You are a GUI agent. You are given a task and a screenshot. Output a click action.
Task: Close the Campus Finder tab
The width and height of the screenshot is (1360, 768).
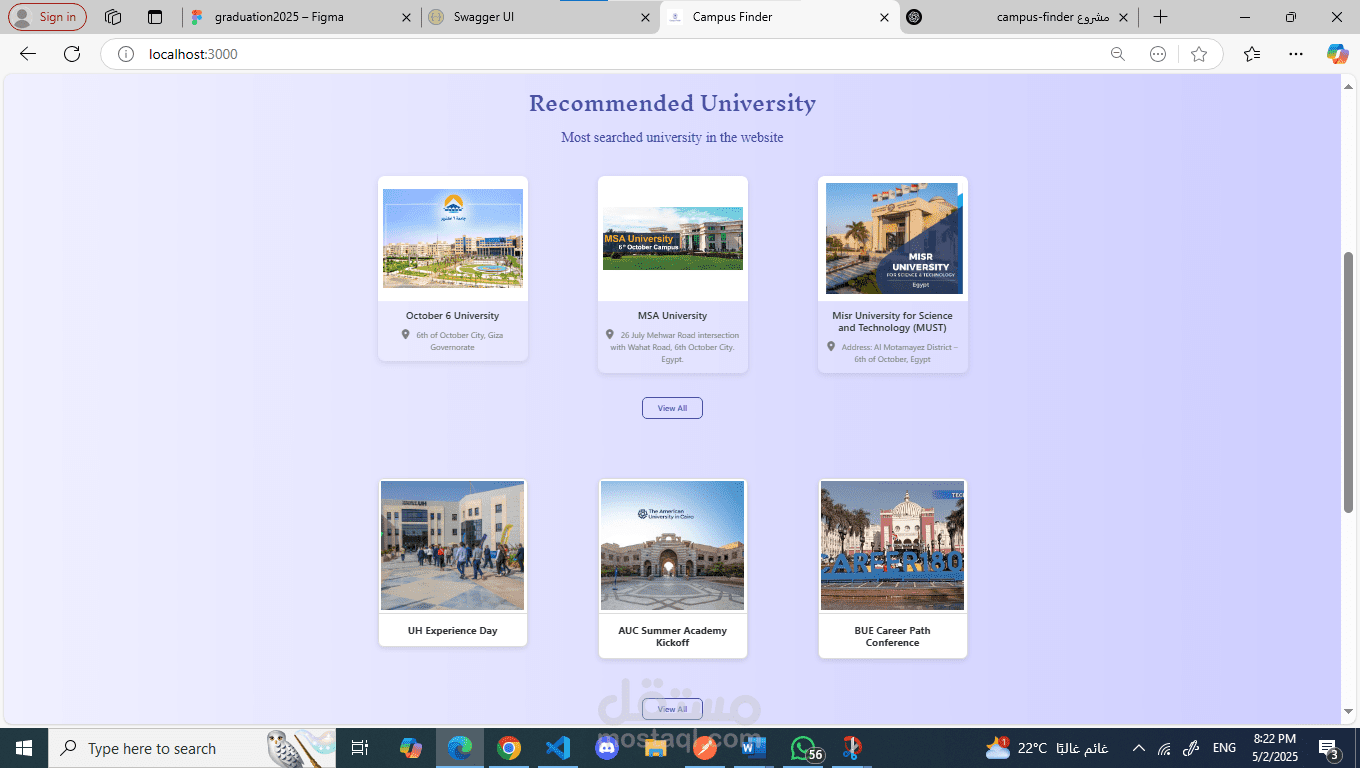[x=884, y=17]
